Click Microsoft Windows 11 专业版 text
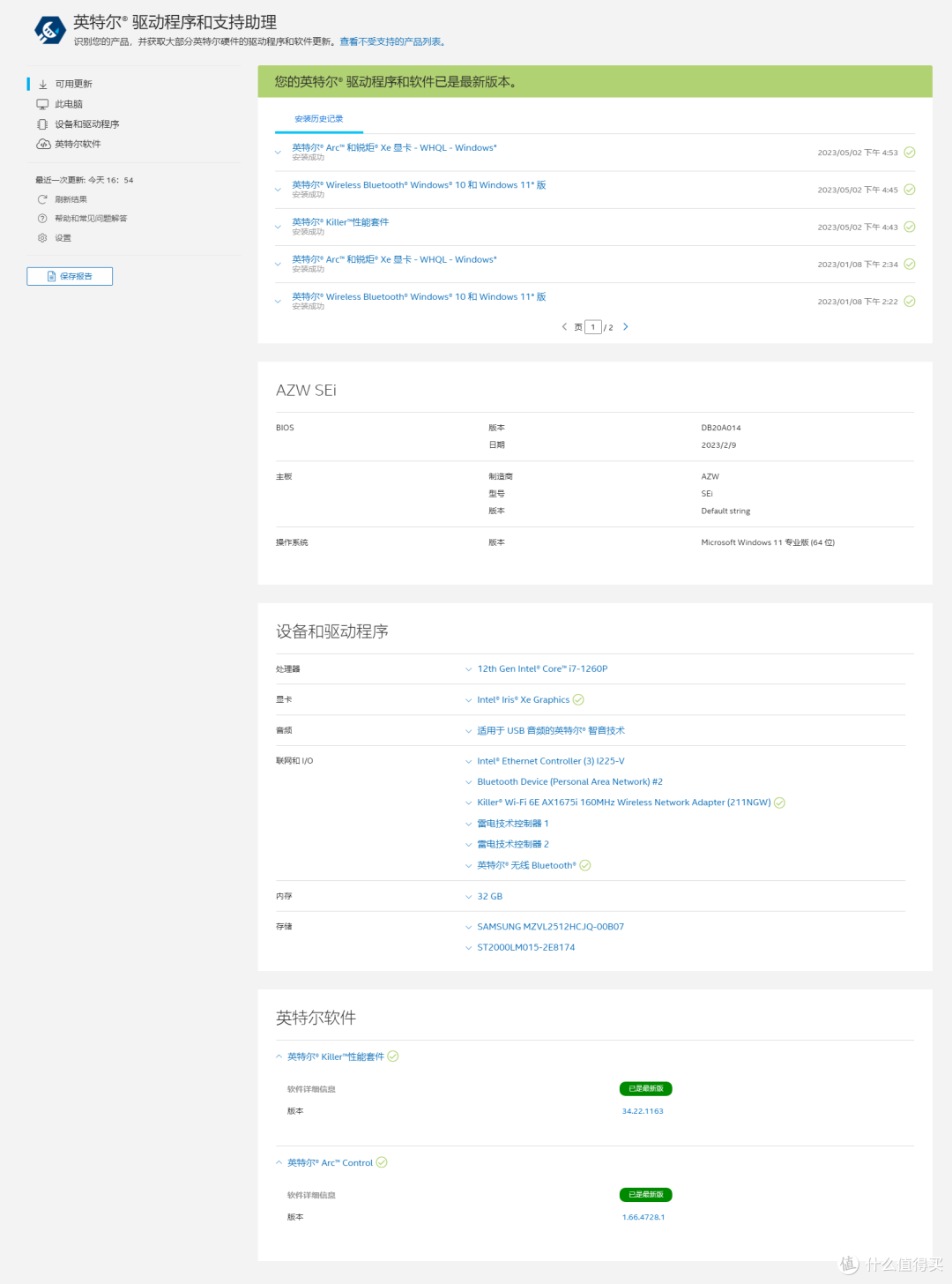The image size is (952, 1284). coord(768,542)
